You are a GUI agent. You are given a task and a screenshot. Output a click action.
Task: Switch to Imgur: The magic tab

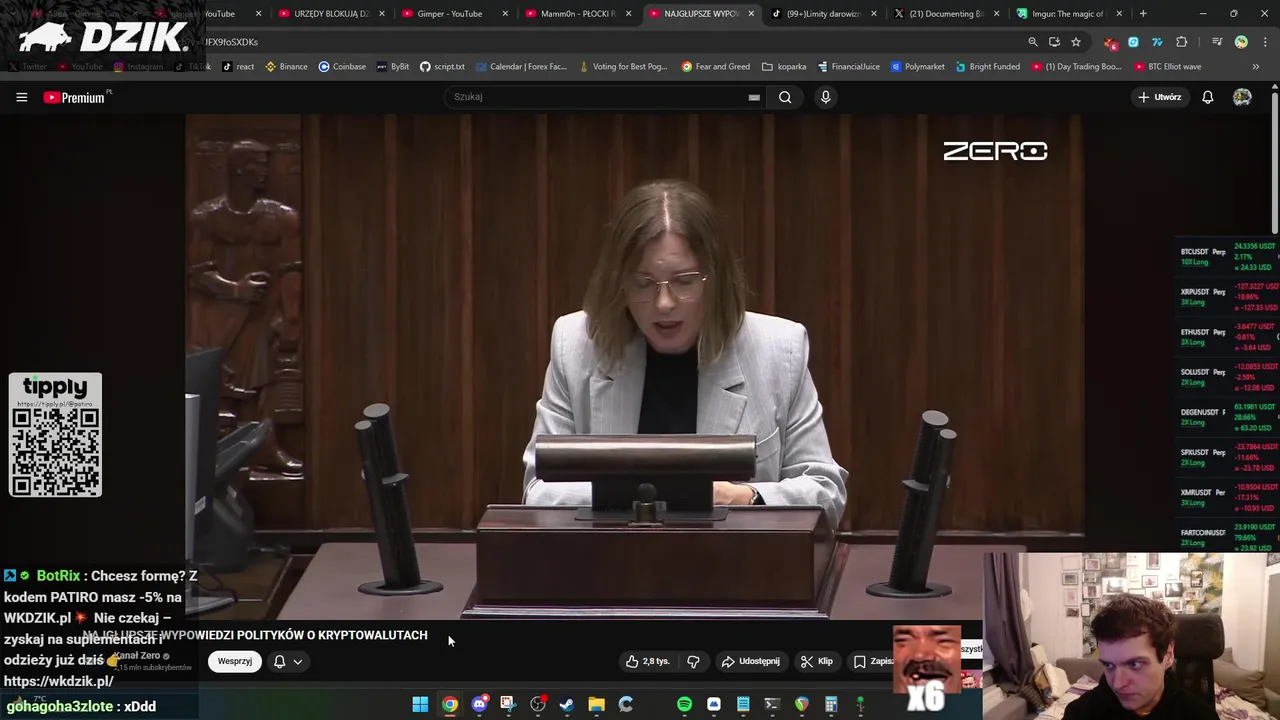pyautogui.click(x=1068, y=14)
